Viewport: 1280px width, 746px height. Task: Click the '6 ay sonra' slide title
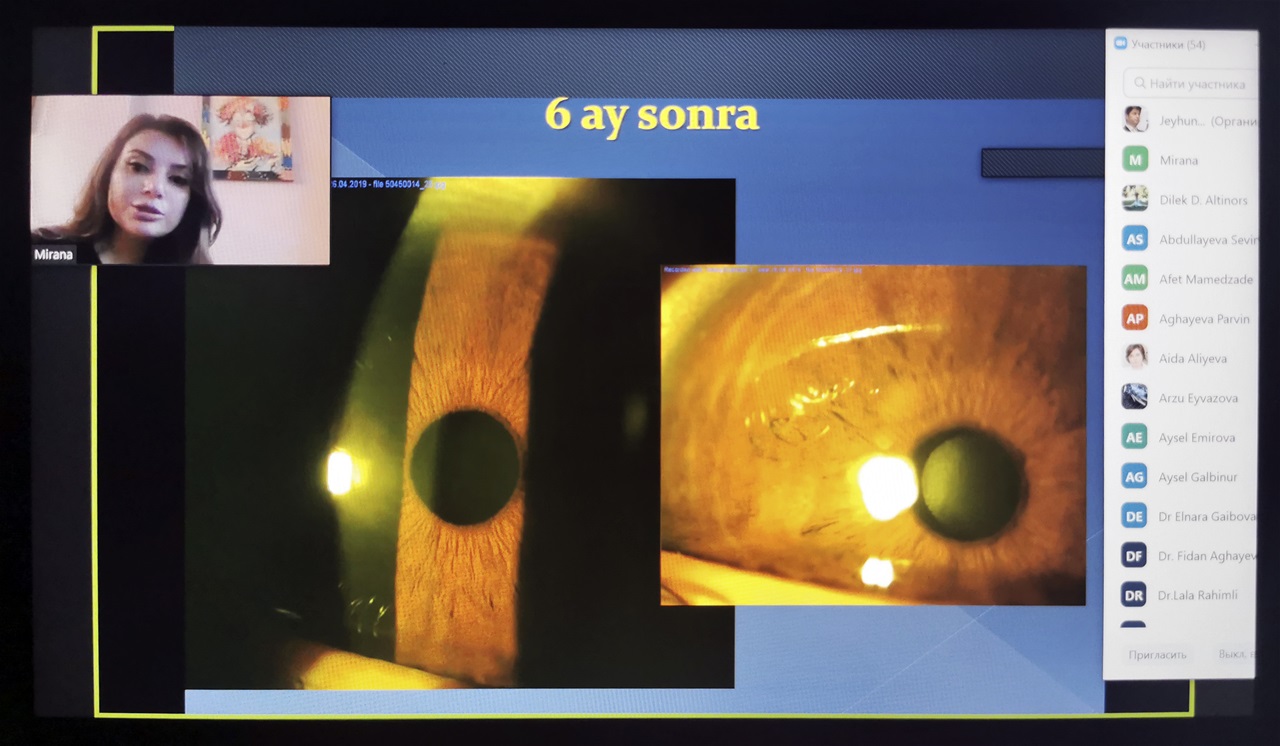click(652, 116)
